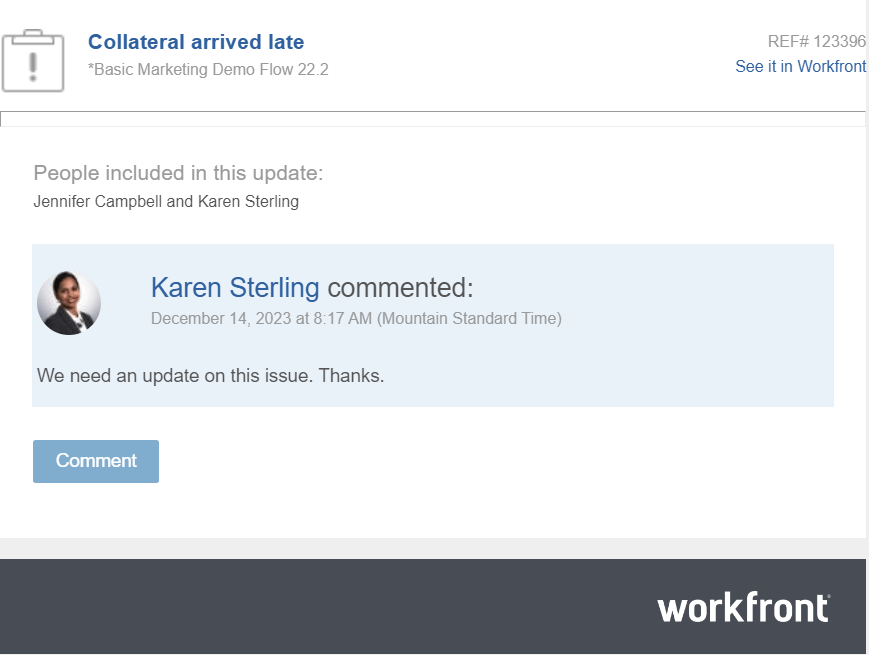
Task: Follow the See it in Workfront link
Action: [800, 66]
